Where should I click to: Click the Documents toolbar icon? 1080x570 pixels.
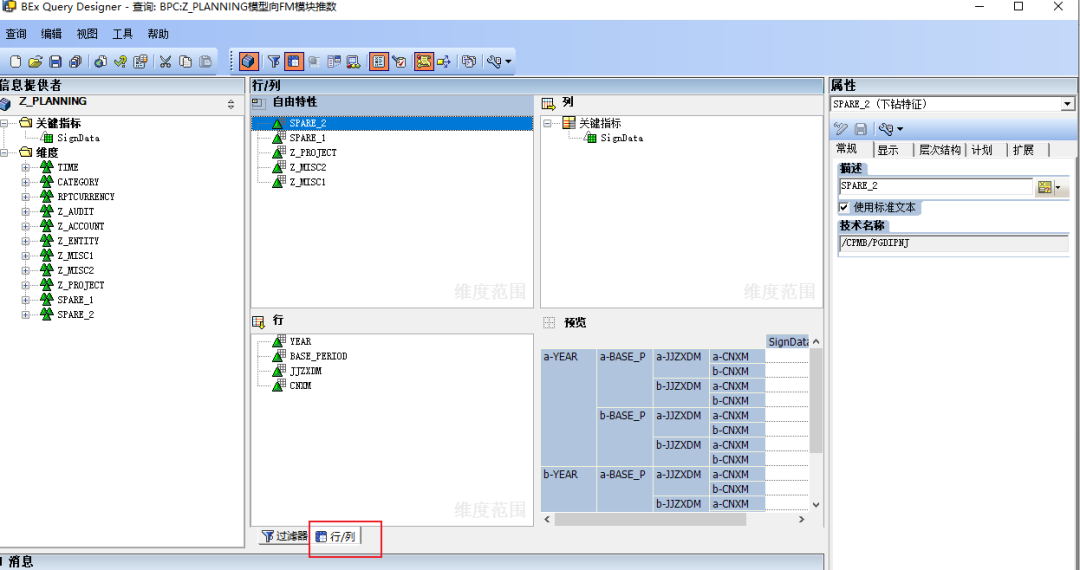(469, 62)
